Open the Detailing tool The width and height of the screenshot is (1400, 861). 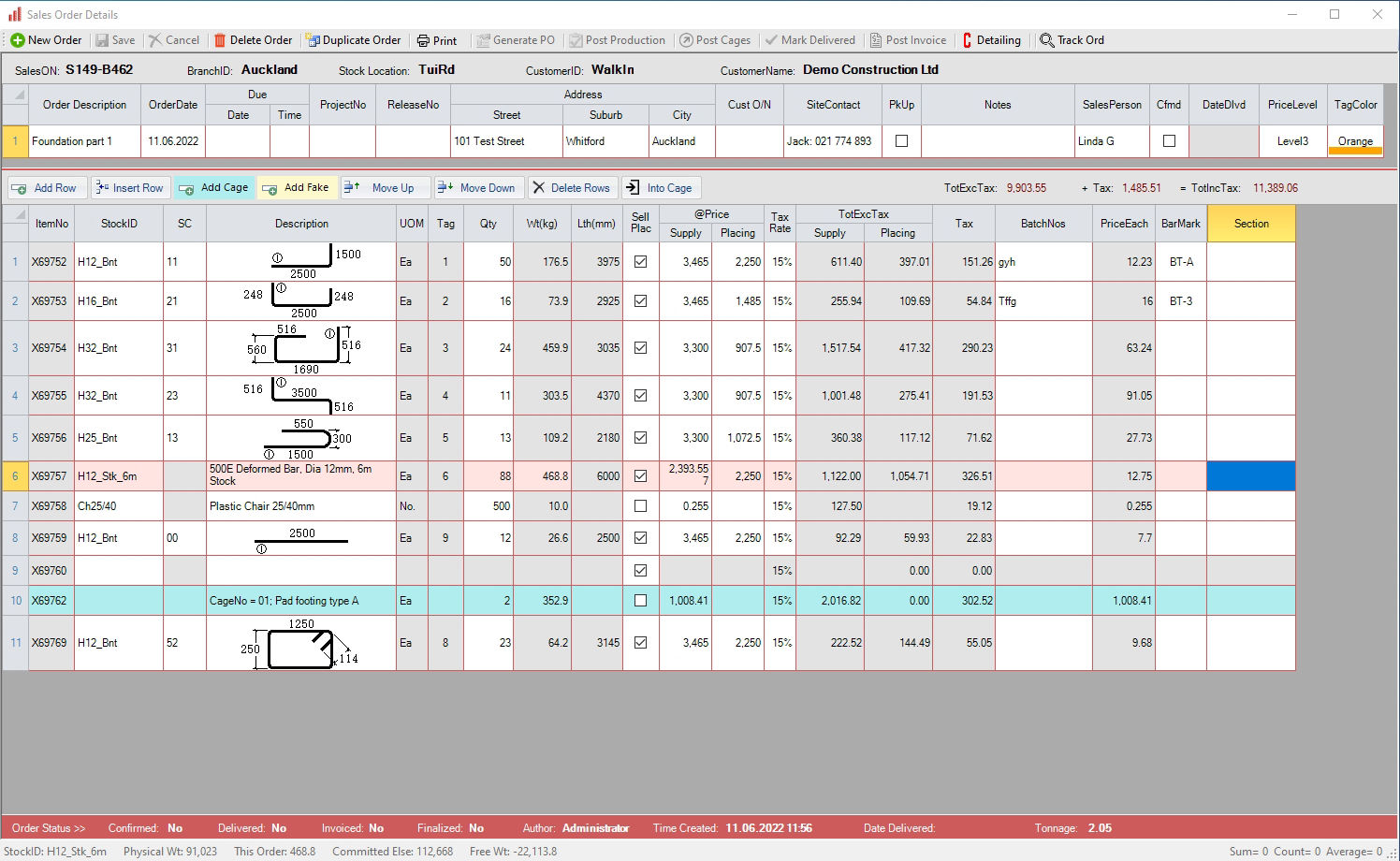click(991, 40)
